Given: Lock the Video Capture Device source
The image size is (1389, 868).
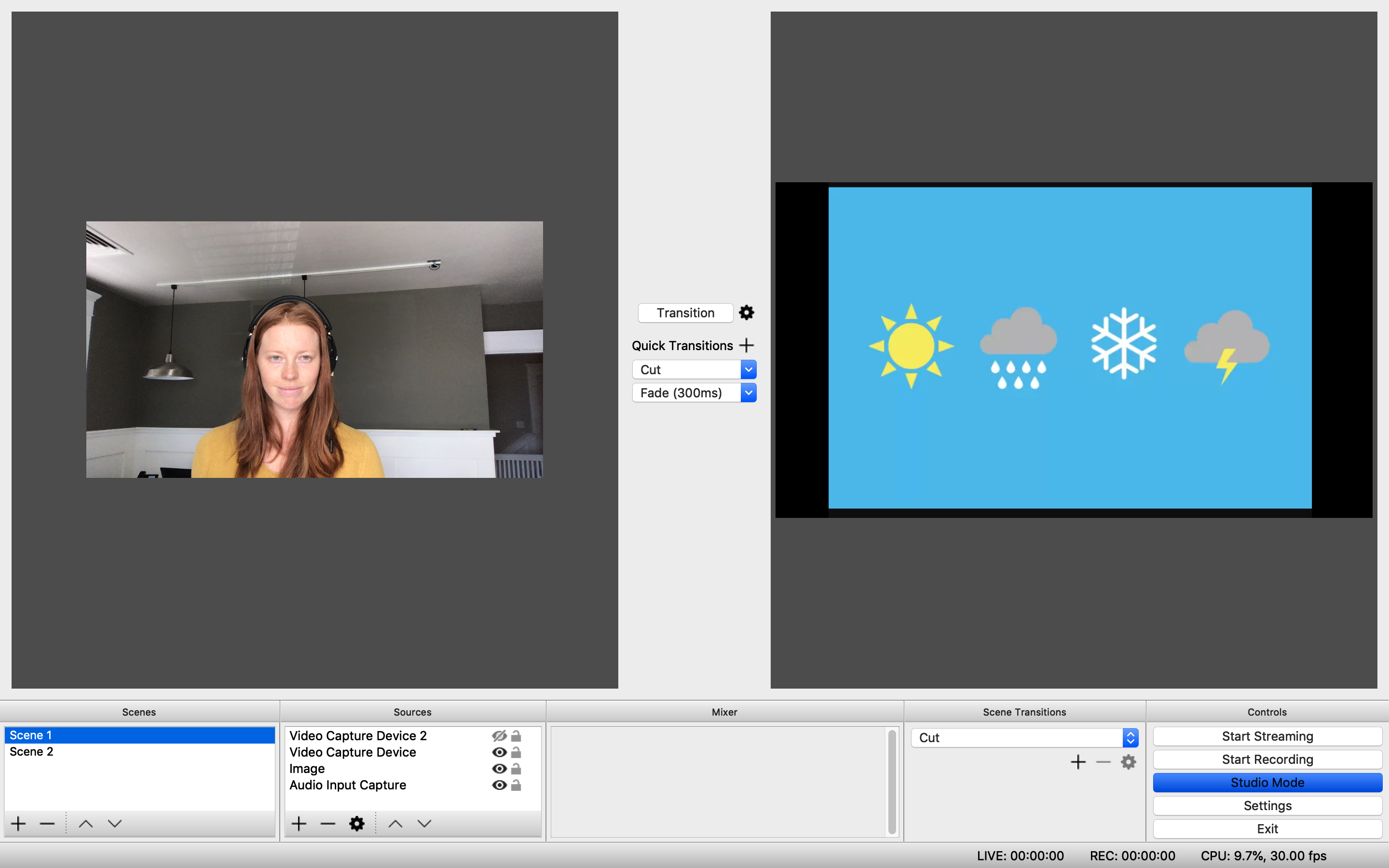Looking at the screenshot, I should pos(516,753).
